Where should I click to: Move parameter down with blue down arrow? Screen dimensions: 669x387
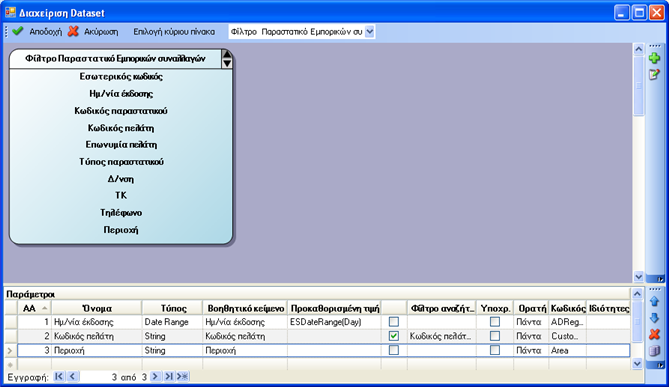[654, 318]
